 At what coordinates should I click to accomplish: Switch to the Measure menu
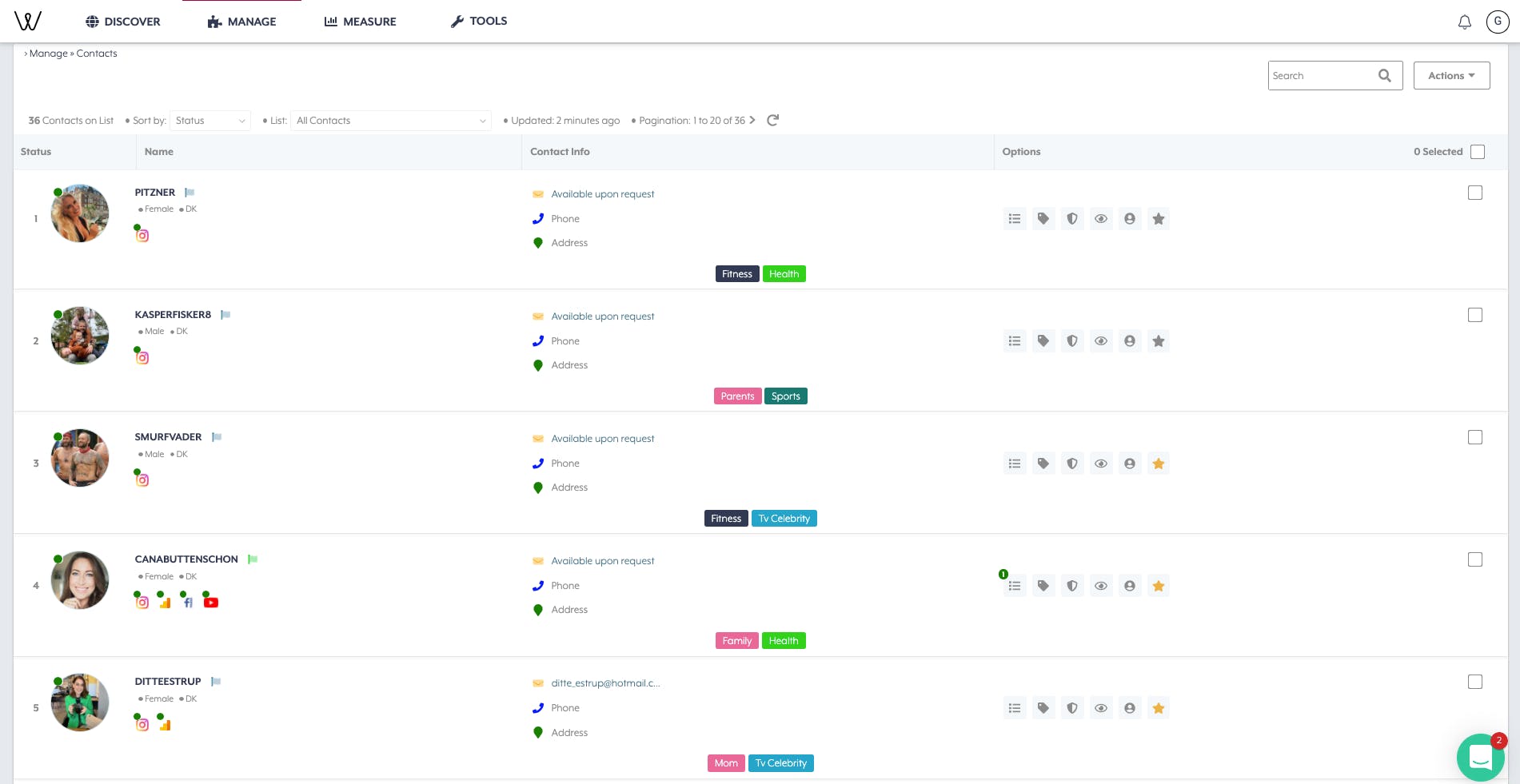[361, 22]
